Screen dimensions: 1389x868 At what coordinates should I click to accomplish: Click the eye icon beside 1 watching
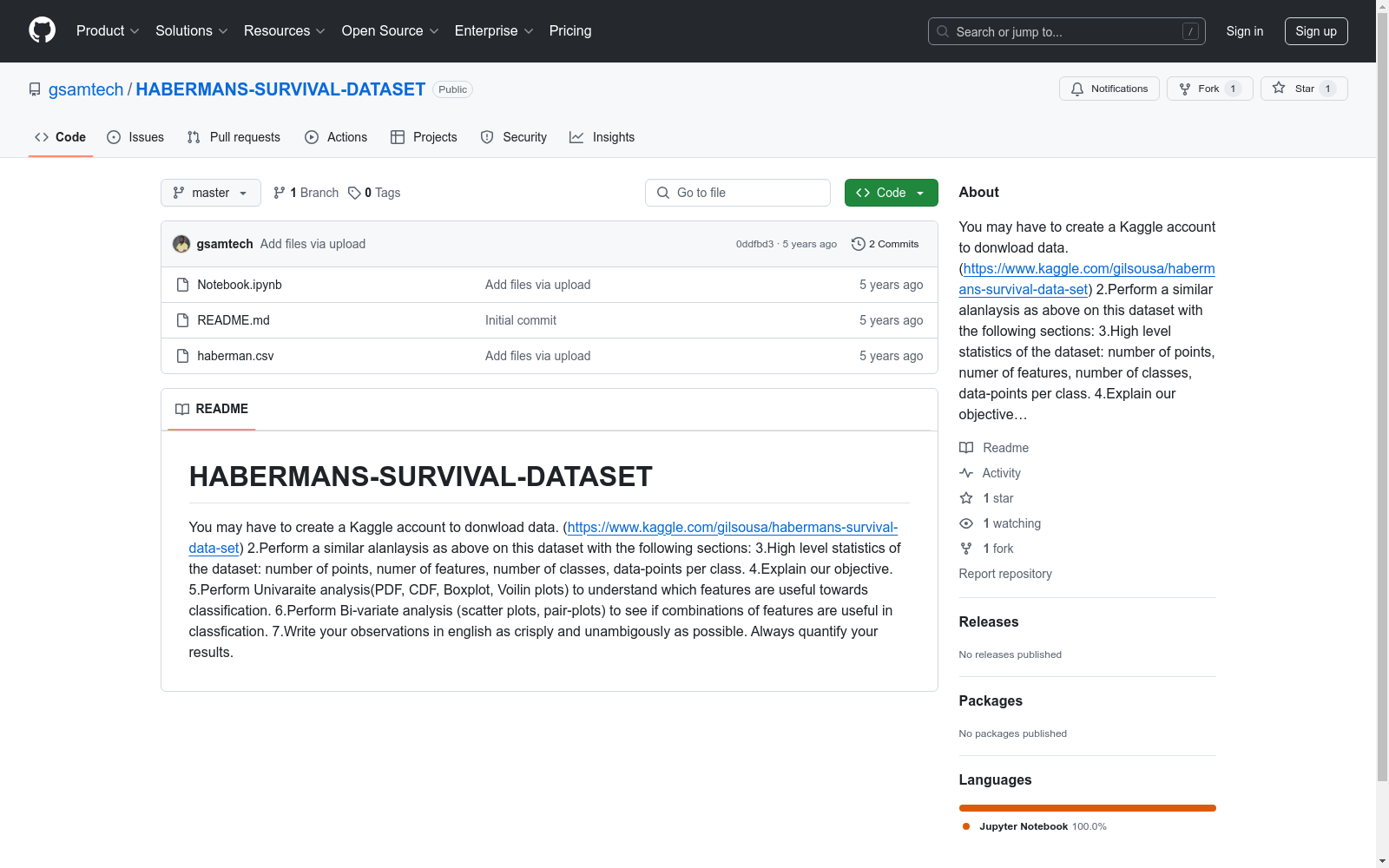tap(966, 523)
